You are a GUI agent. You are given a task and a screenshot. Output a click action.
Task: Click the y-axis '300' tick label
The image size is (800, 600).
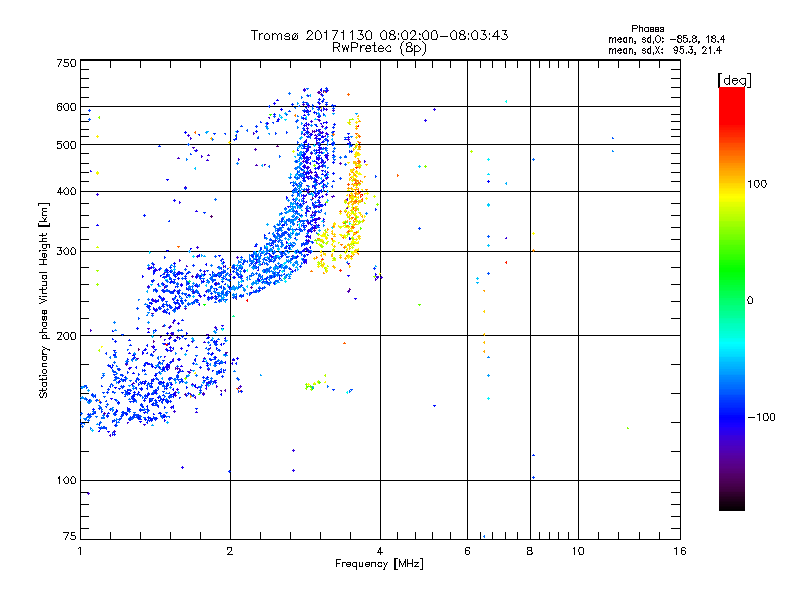(x=66, y=252)
